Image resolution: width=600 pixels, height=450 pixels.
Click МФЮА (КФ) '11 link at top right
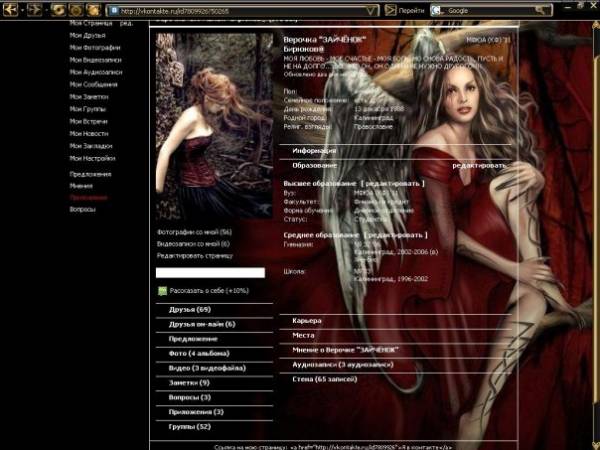(x=488, y=40)
